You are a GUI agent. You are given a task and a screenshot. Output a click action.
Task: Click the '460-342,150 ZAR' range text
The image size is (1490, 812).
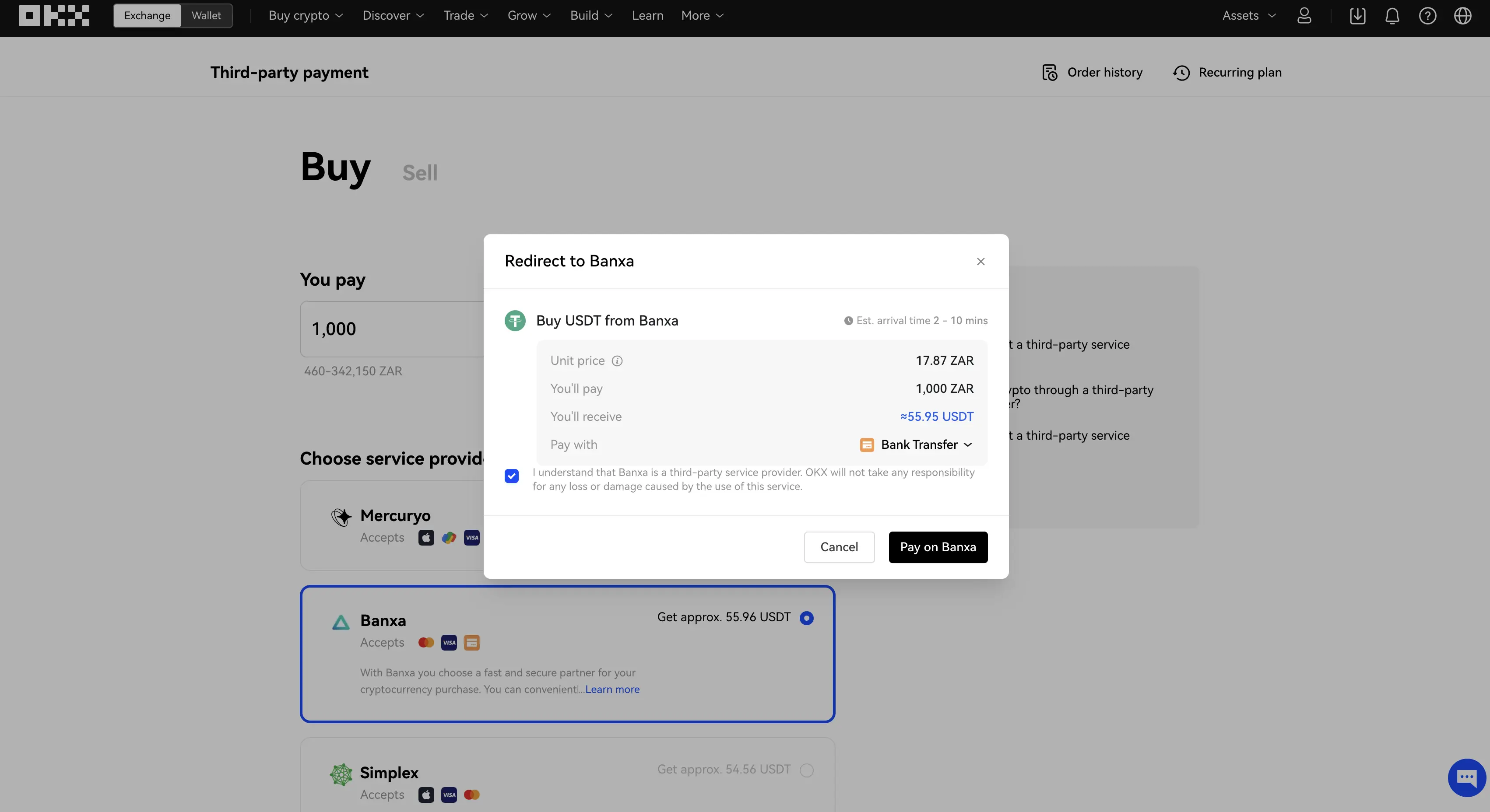(353, 371)
